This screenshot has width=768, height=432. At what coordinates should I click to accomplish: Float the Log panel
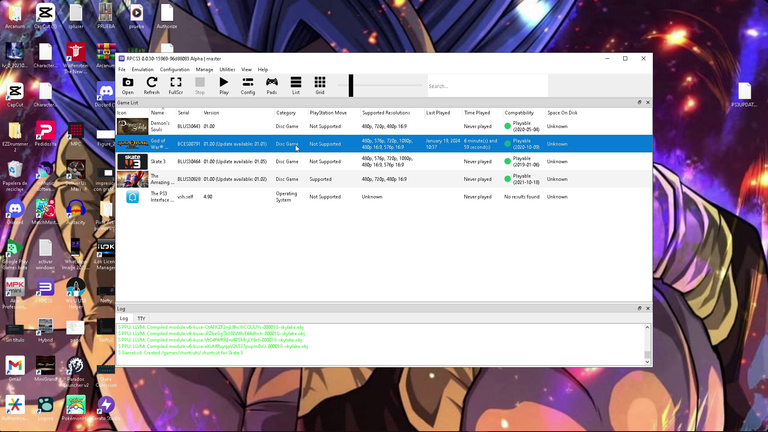(639, 308)
